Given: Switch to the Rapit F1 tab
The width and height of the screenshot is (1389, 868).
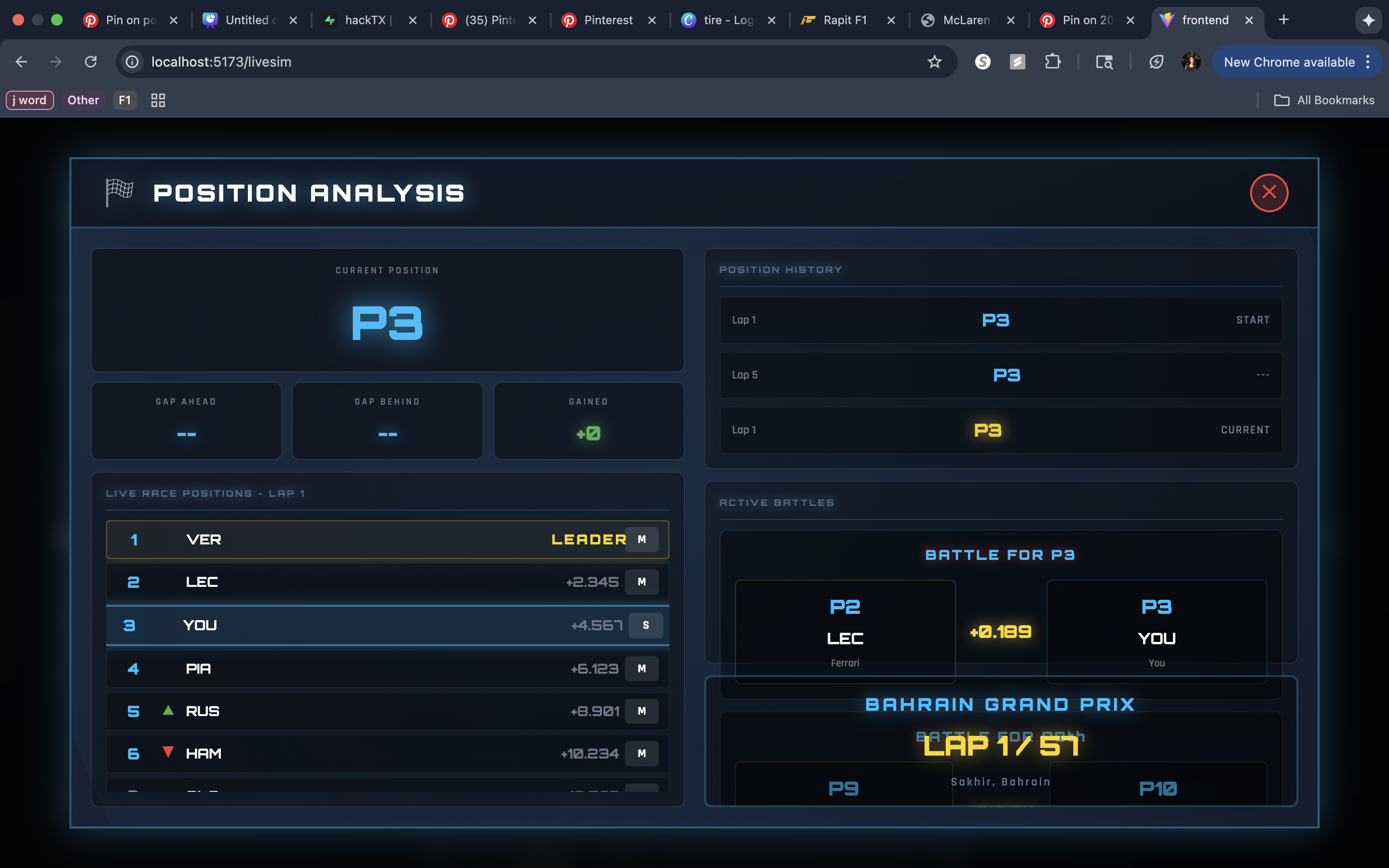Looking at the screenshot, I should pos(844,20).
